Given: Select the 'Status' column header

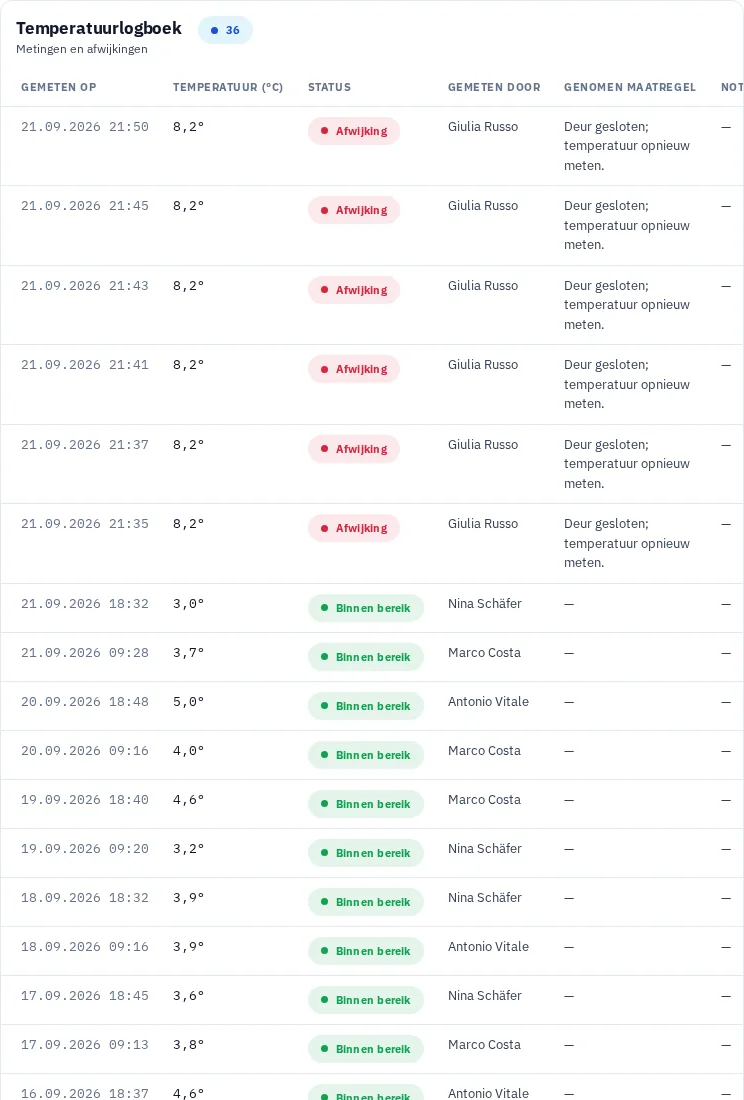Looking at the screenshot, I should click(x=330, y=87).
